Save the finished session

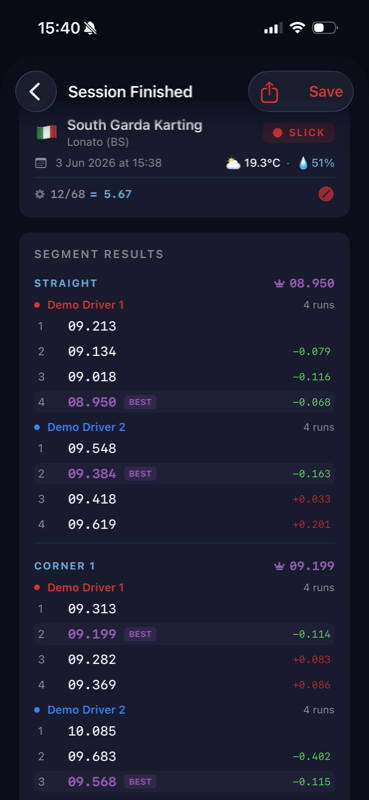[326, 92]
